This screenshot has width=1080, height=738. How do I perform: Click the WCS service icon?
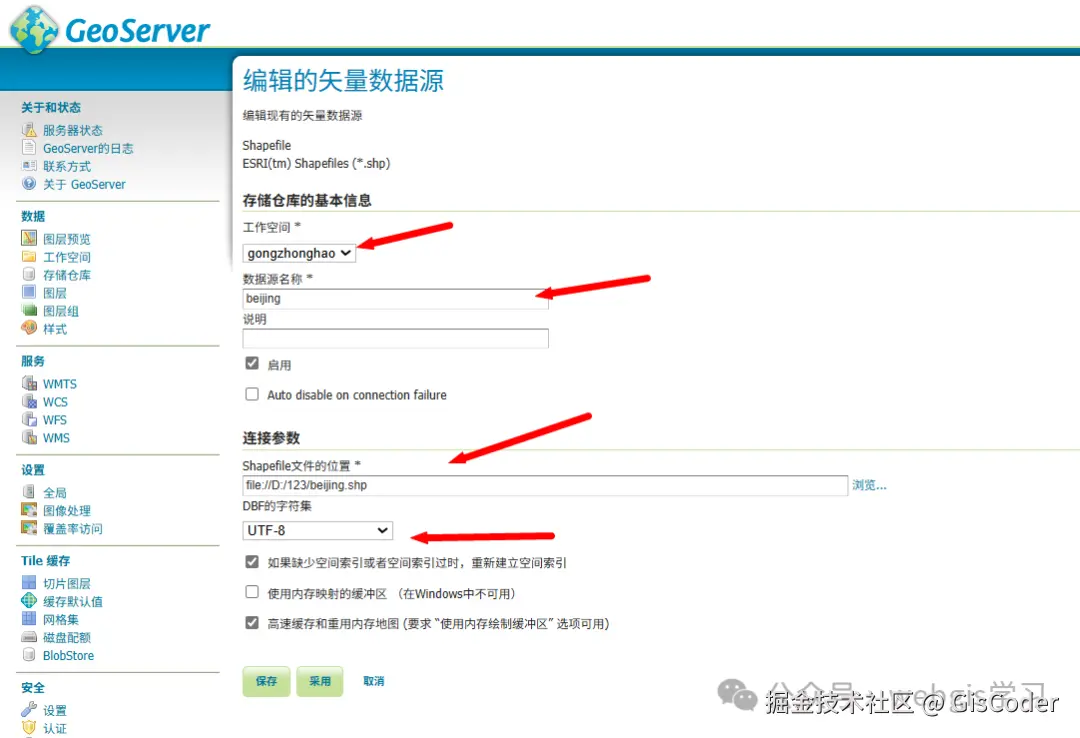click(29, 401)
